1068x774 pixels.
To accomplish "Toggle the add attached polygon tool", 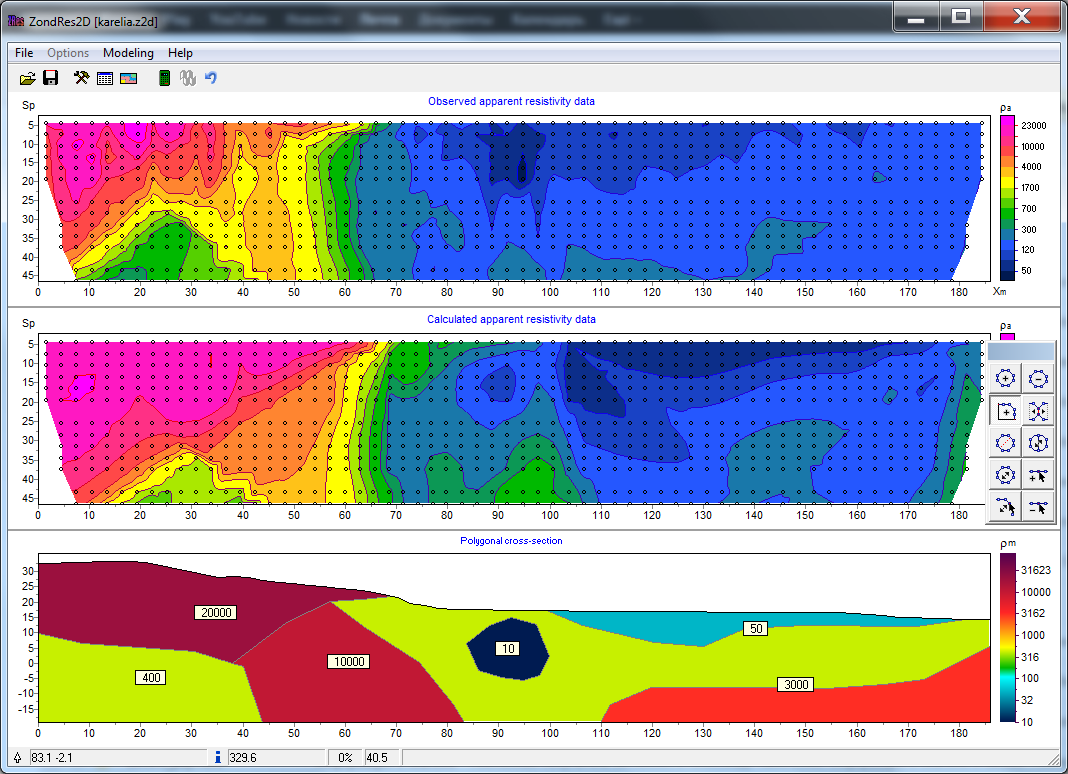I will (x=1006, y=411).
